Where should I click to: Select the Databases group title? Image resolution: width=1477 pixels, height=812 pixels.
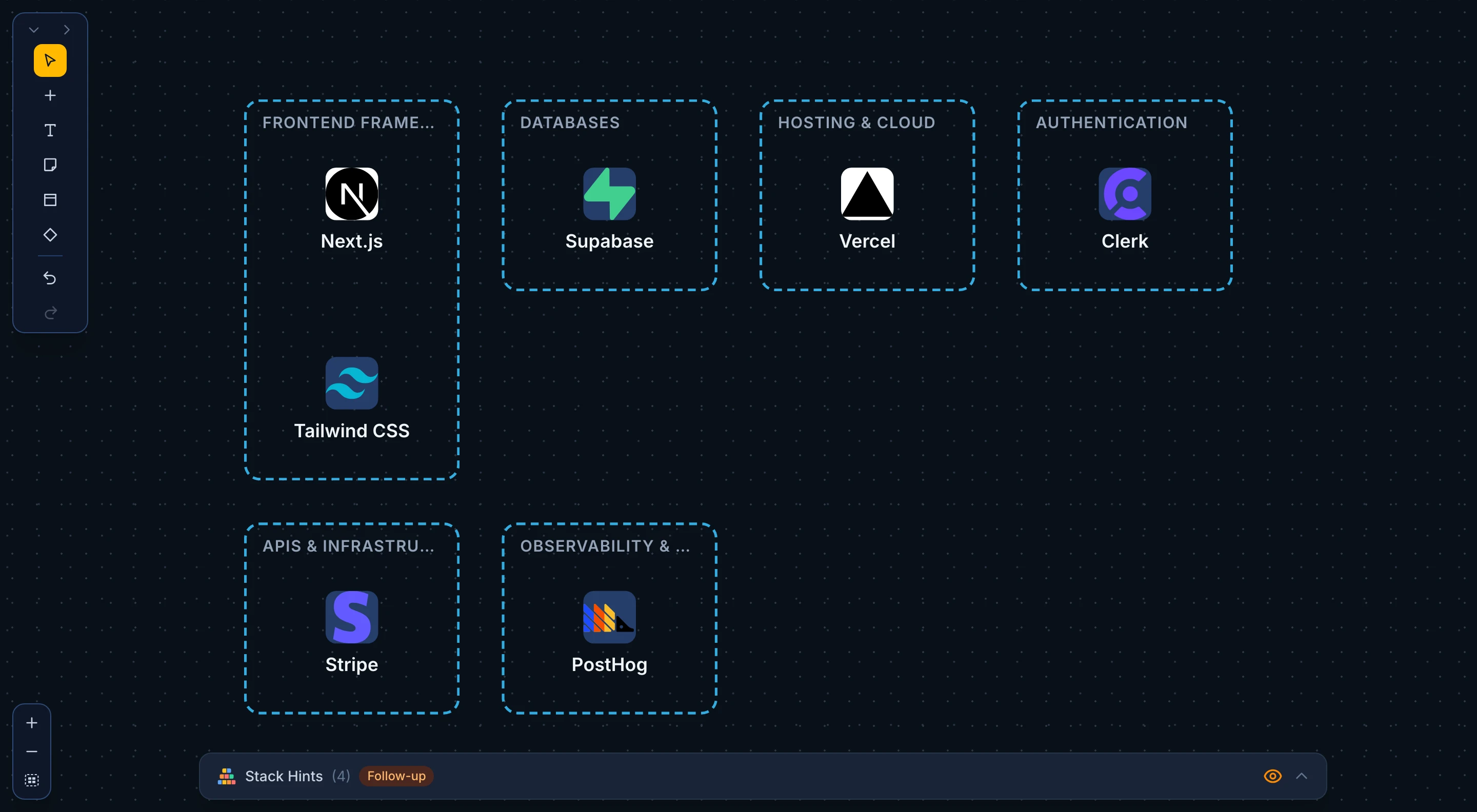(x=569, y=123)
